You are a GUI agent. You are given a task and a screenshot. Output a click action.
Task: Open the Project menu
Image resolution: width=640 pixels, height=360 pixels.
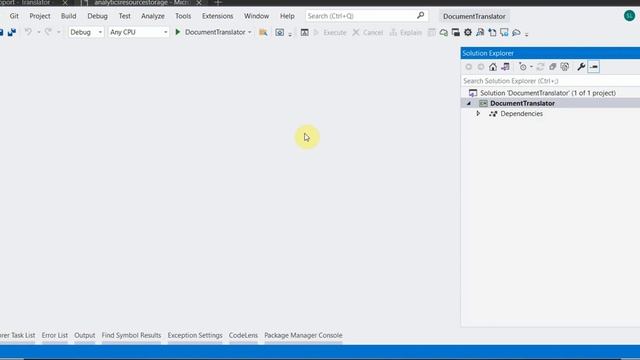coord(40,16)
